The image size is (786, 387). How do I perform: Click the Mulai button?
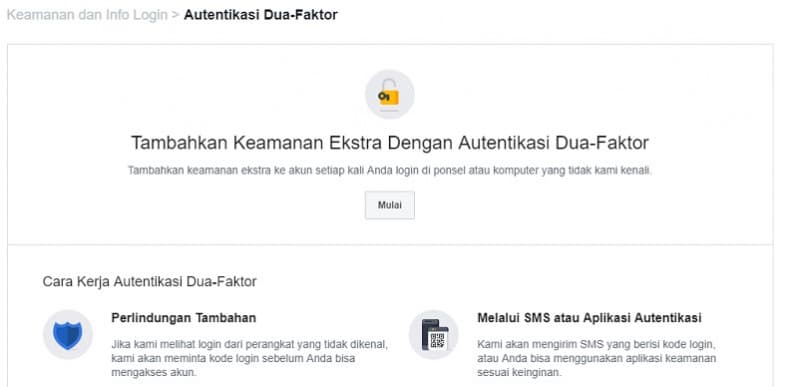[389, 205]
